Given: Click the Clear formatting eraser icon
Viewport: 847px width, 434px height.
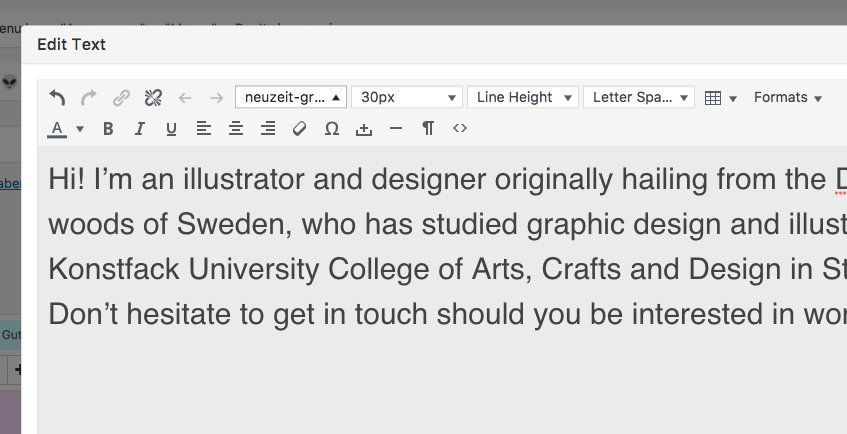Looking at the screenshot, I should point(299,128).
